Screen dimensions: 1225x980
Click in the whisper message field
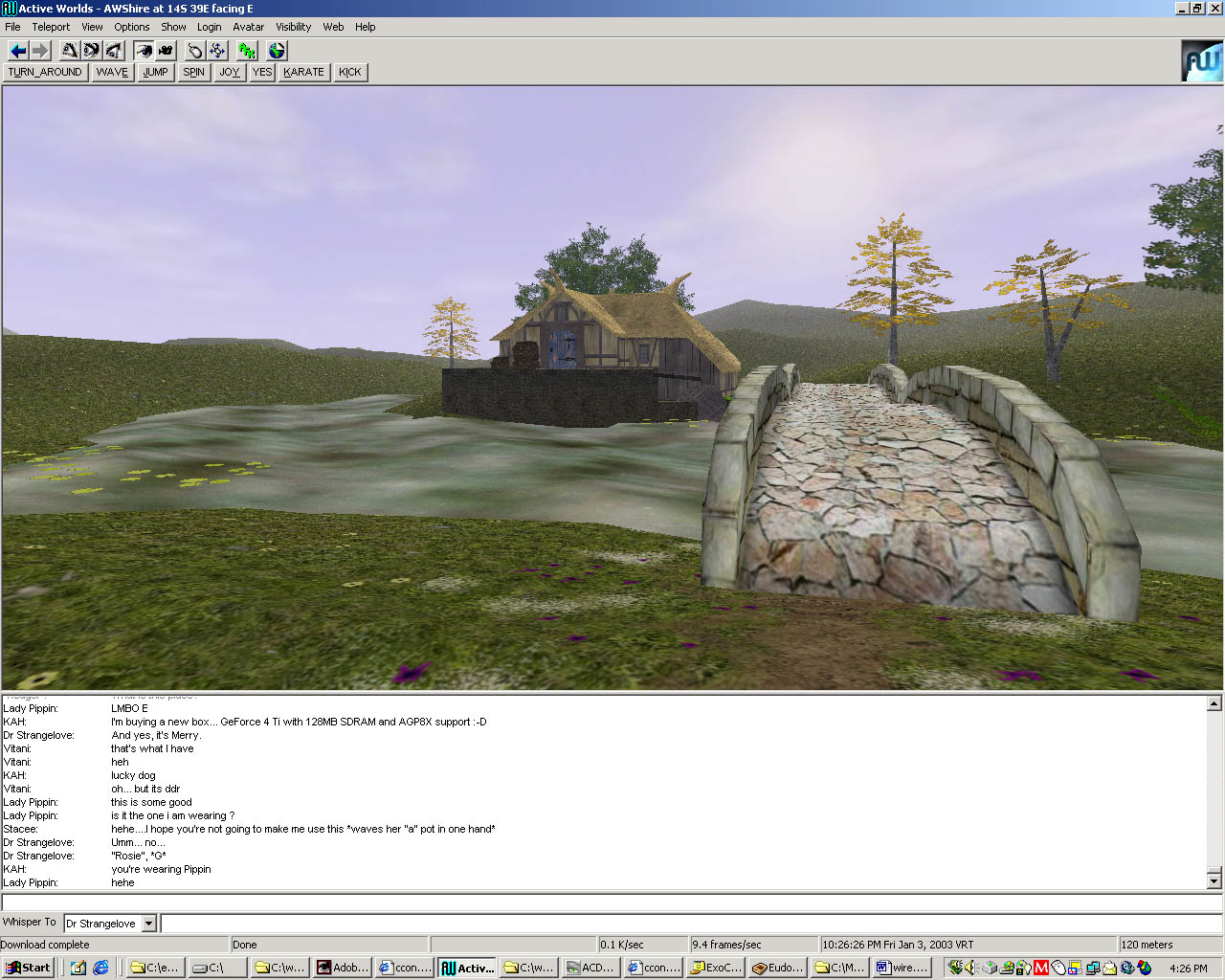(x=689, y=924)
